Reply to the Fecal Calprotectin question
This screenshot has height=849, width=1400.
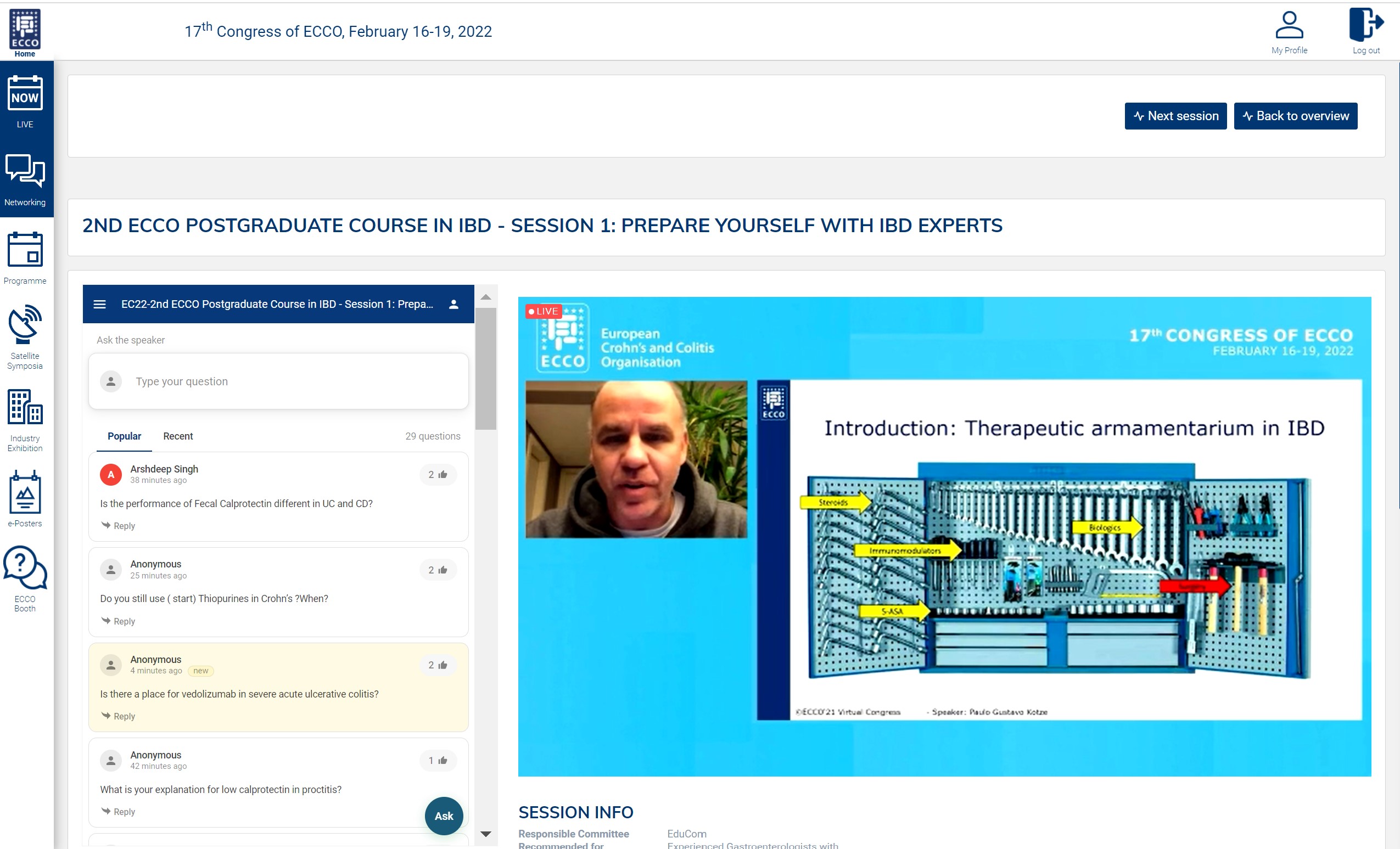coord(118,525)
